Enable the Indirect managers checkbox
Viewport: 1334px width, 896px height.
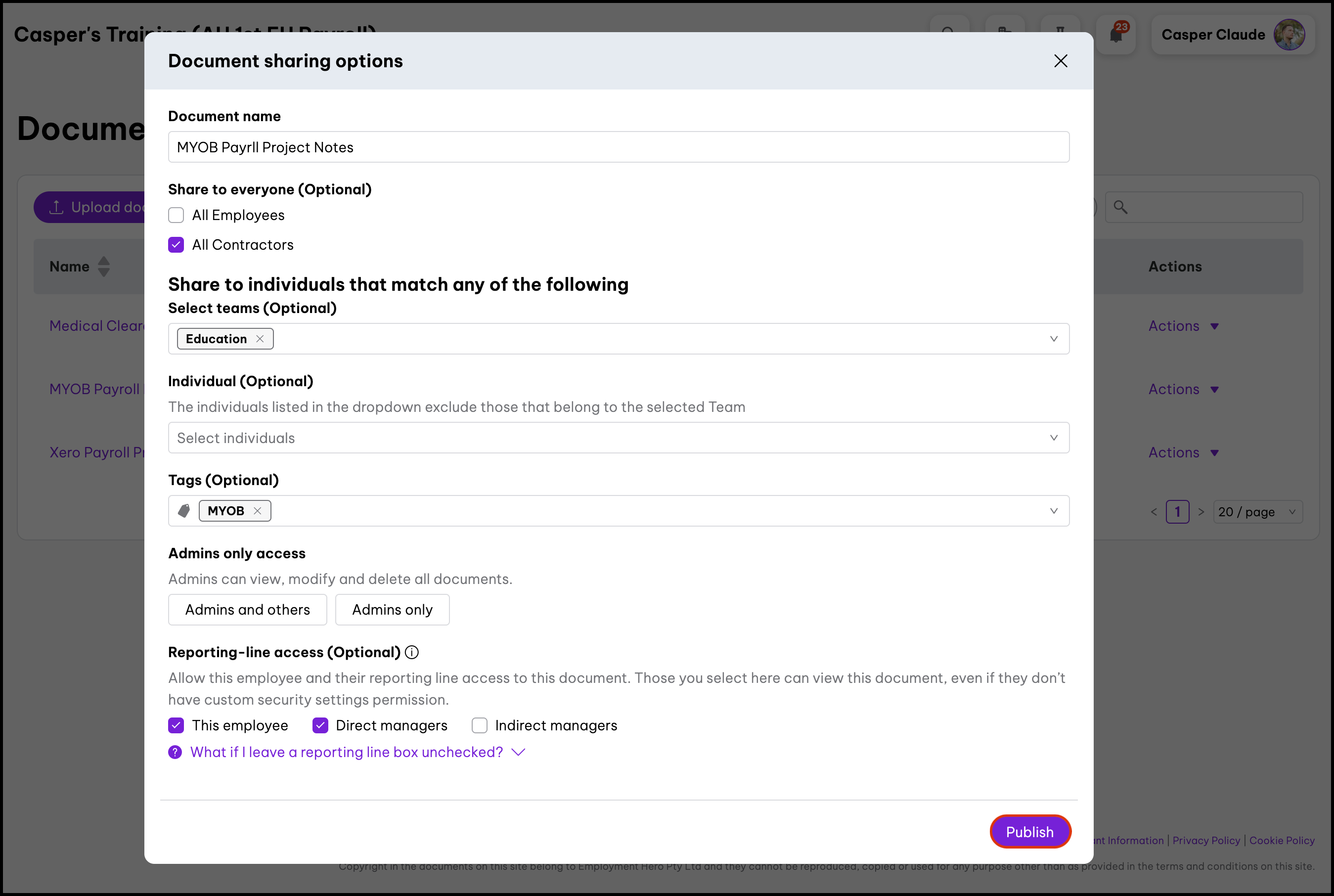(x=479, y=725)
